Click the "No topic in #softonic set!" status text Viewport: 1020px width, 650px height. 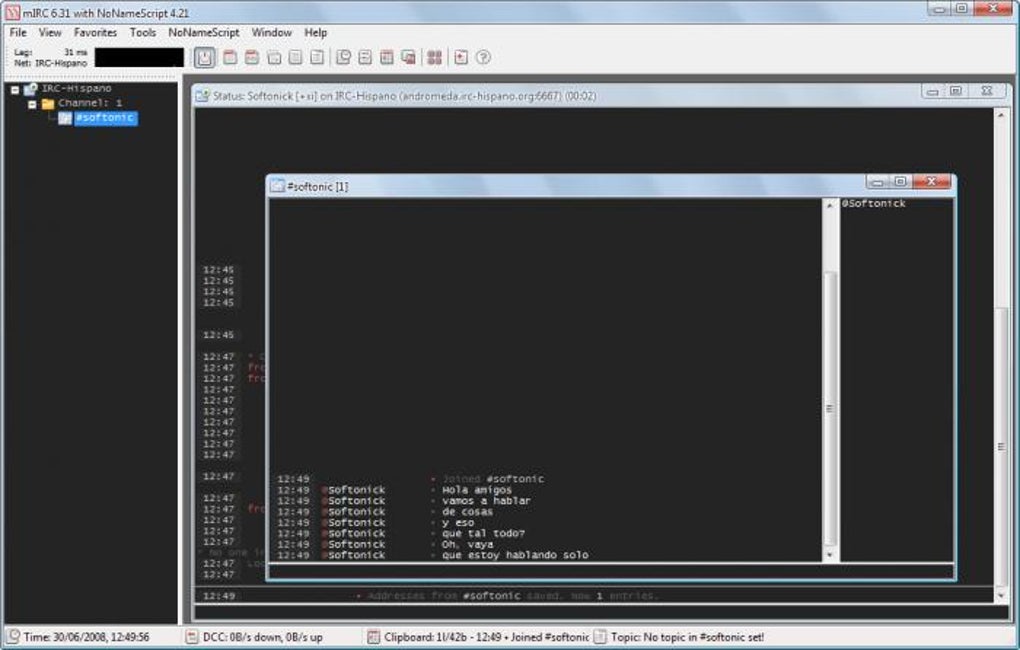click(x=703, y=637)
